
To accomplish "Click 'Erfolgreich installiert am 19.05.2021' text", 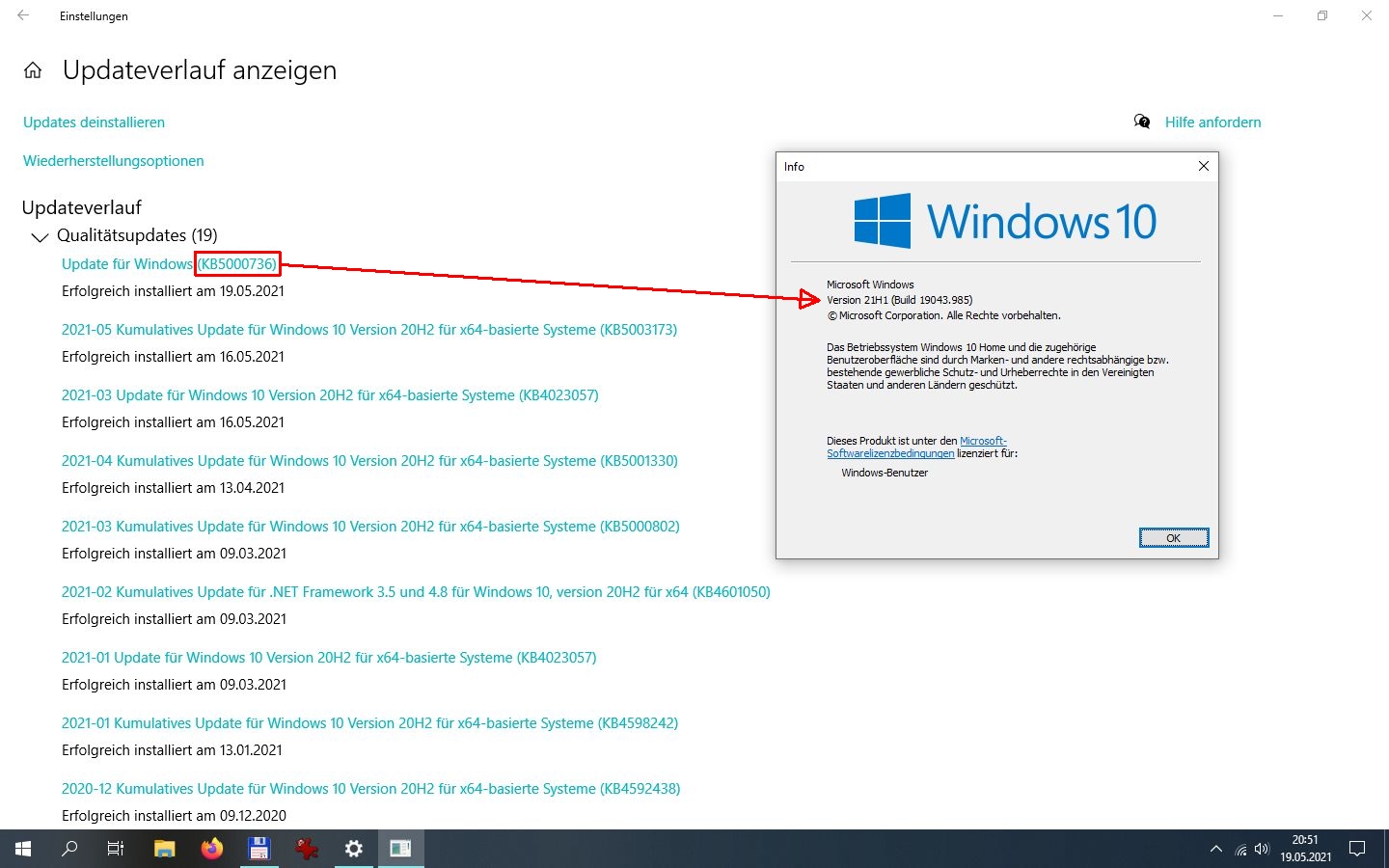I will (173, 291).
